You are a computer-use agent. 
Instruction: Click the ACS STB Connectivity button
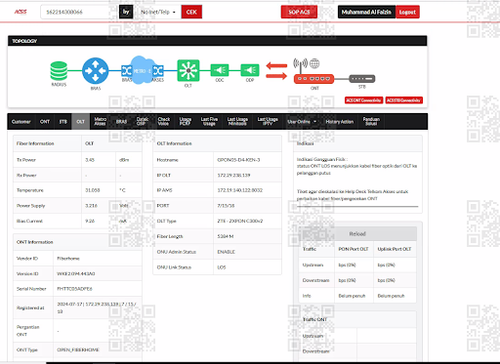tap(404, 100)
